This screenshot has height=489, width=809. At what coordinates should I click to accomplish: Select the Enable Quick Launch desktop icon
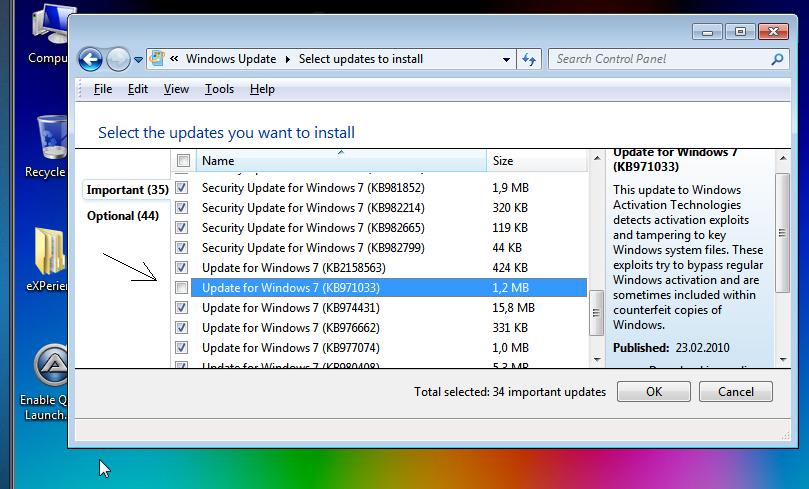[45, 383]
